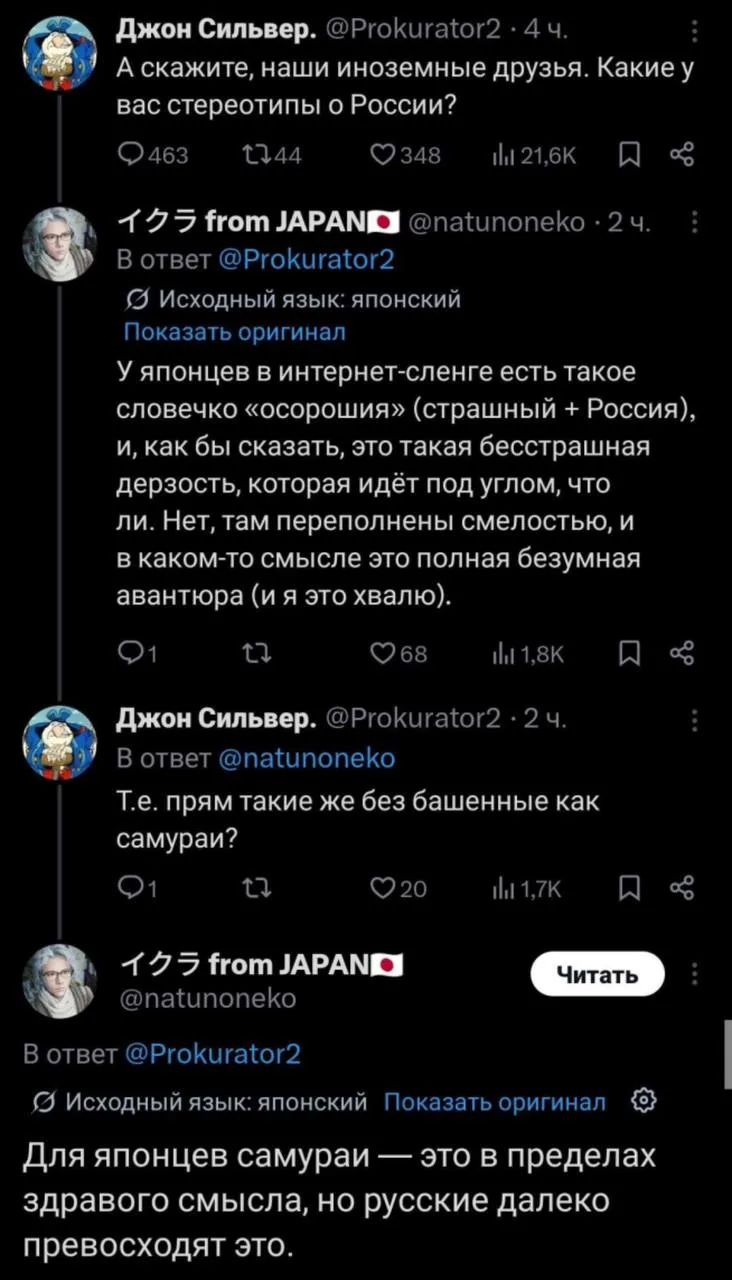The width and height of the screenshot is (732, 1280).
Task: Open more options for the first tweet
Action: tap(696, 39)
